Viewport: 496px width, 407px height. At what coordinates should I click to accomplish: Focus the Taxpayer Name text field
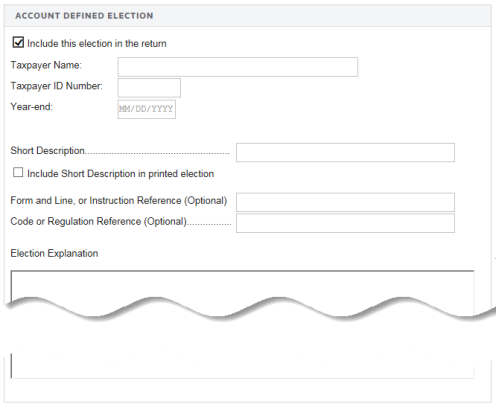[x=238, y=67]
